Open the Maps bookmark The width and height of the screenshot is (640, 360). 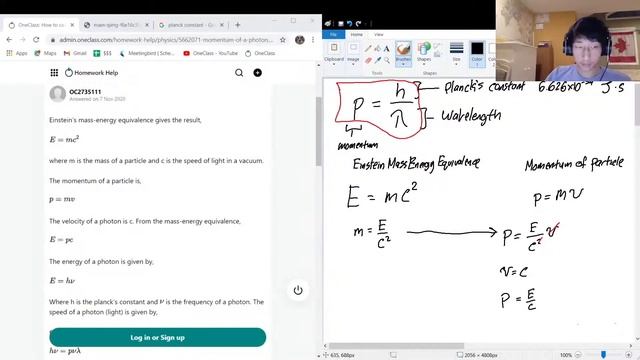pyautogui.click(x=45, y=53)
